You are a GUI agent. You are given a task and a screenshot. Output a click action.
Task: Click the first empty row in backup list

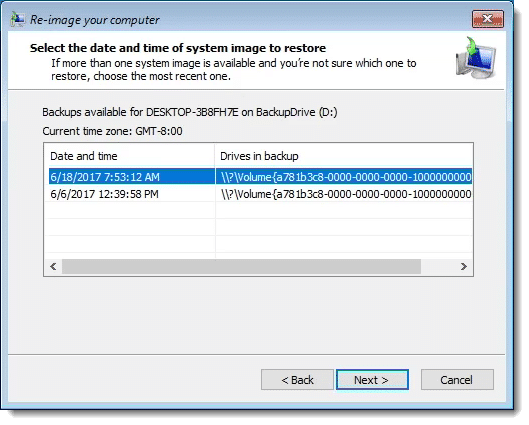pos(259,210)
